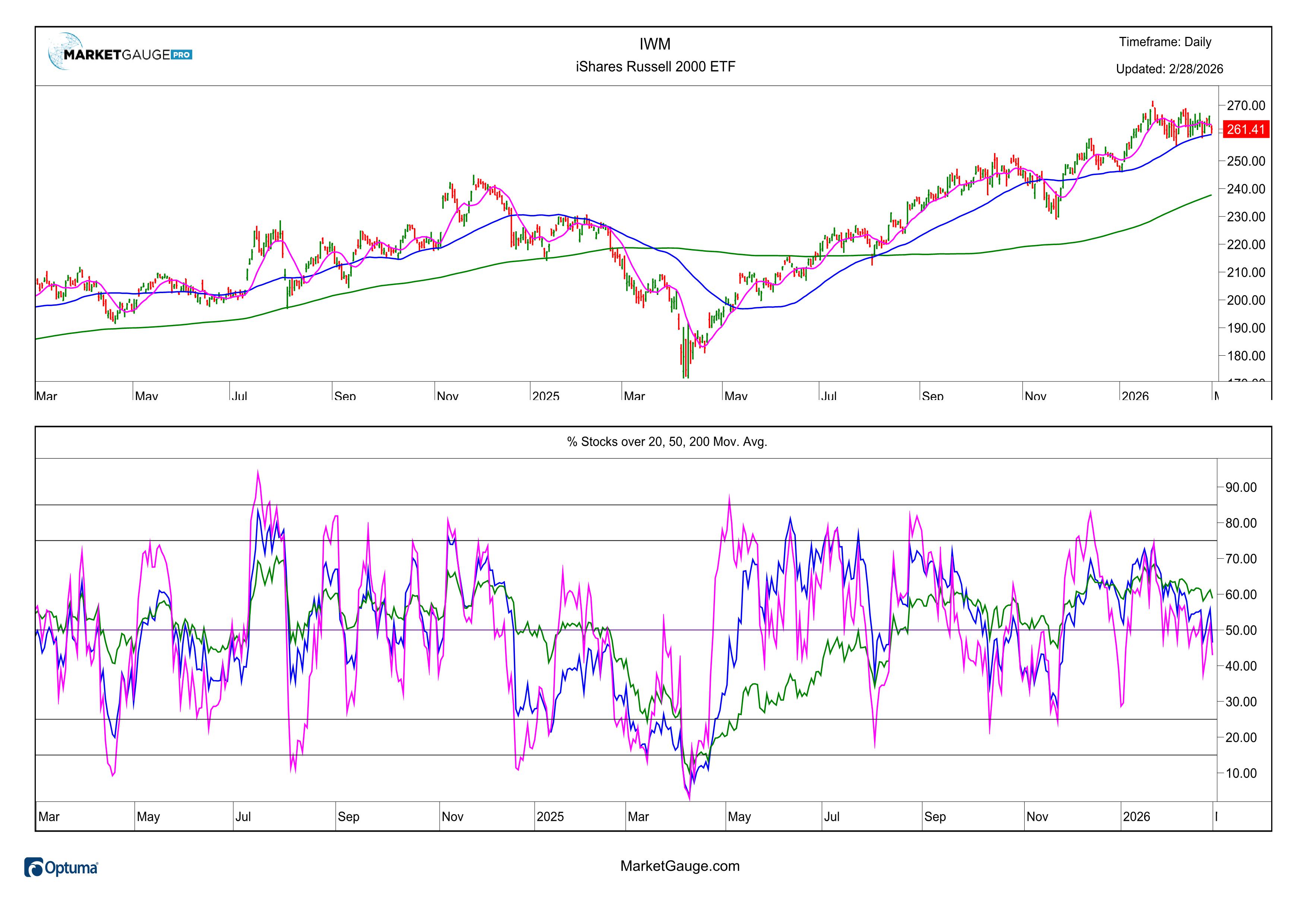Click the MarketGauge Pro logo
1307x924 pixels.
120,53
